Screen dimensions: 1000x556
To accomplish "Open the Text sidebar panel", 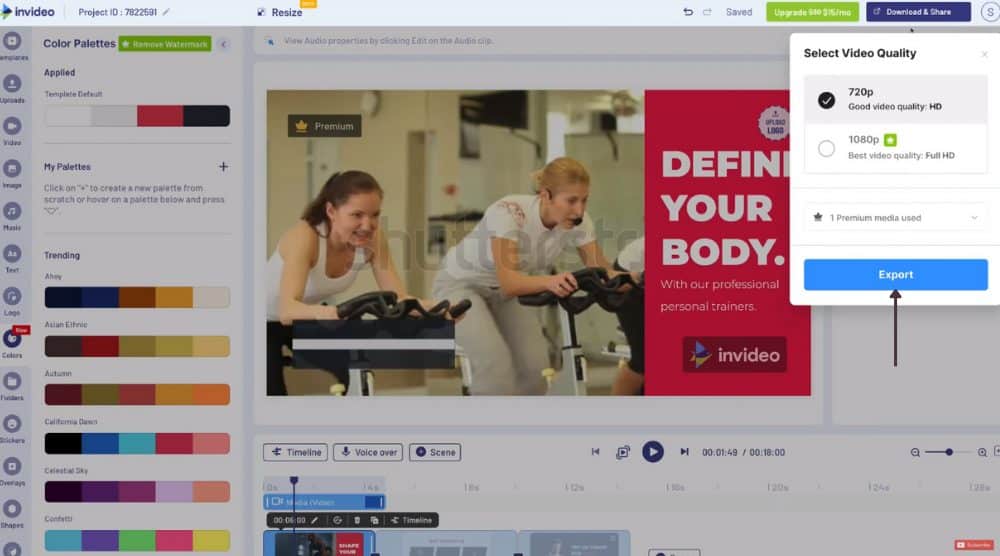I will coord(12,259).
